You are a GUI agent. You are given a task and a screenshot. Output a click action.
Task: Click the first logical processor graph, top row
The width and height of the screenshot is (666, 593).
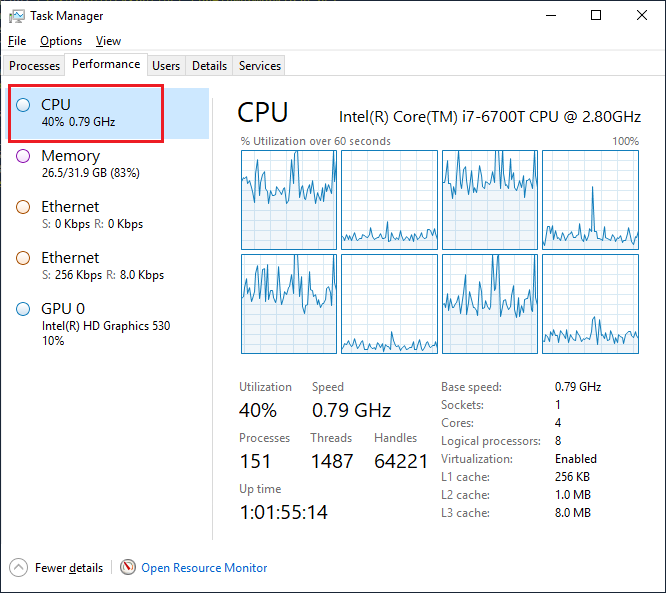point(289,200)
